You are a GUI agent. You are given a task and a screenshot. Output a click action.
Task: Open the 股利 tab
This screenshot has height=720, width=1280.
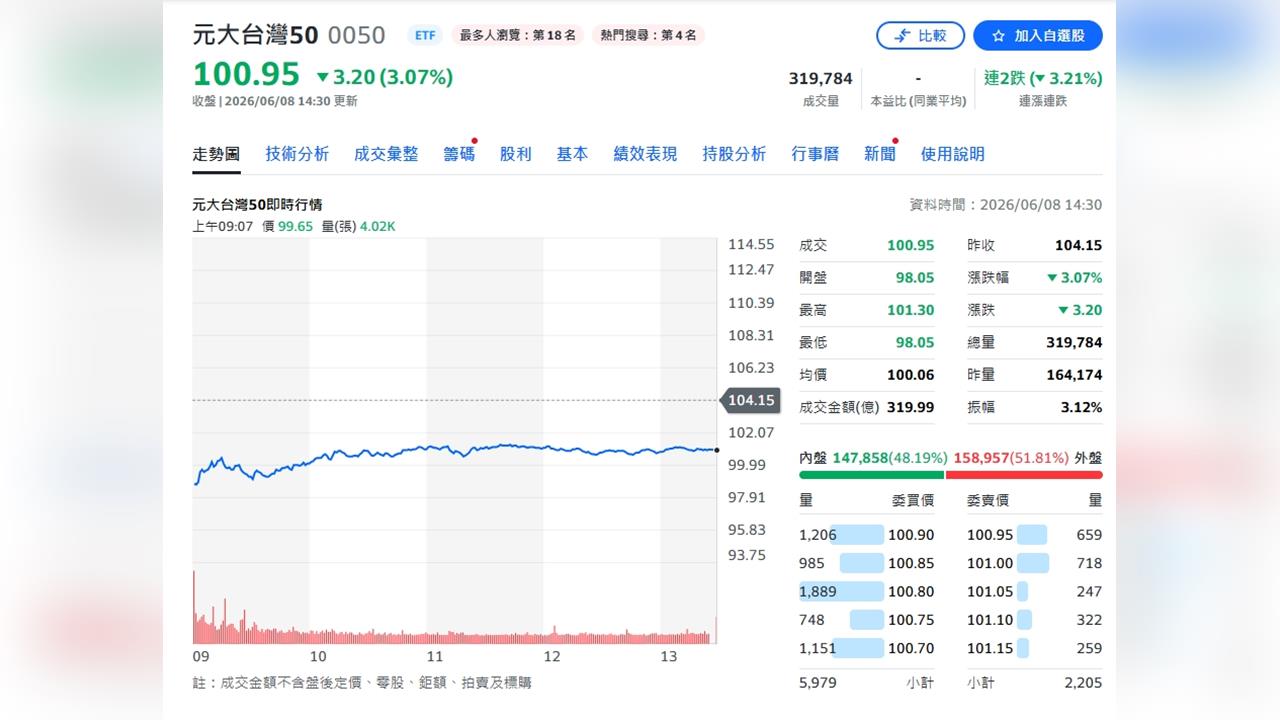click(x=516, y=154)
